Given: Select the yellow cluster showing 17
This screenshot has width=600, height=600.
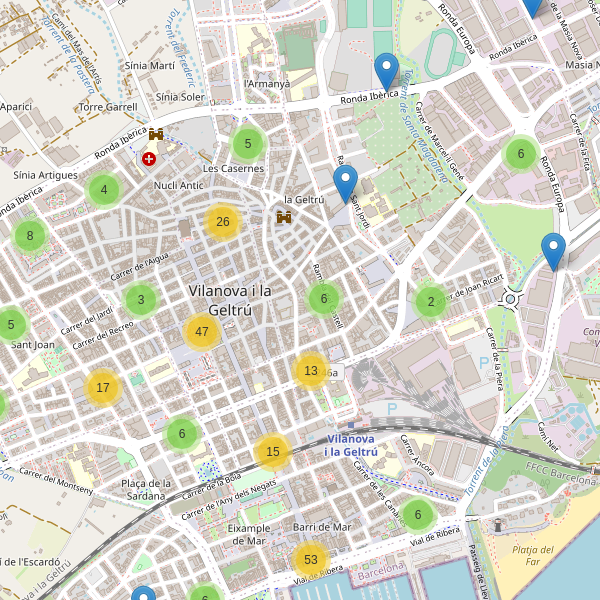Looking at the screenshot, I should click(x=103, y=388).
